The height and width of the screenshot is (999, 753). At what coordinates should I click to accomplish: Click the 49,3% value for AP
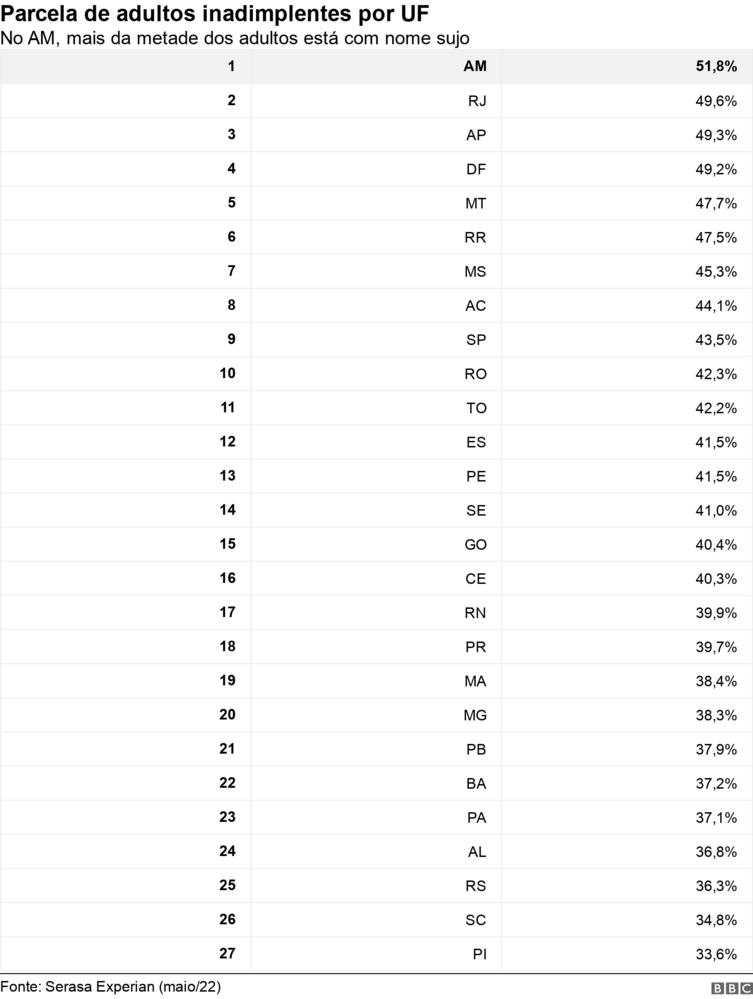click(x=717, y=135)
